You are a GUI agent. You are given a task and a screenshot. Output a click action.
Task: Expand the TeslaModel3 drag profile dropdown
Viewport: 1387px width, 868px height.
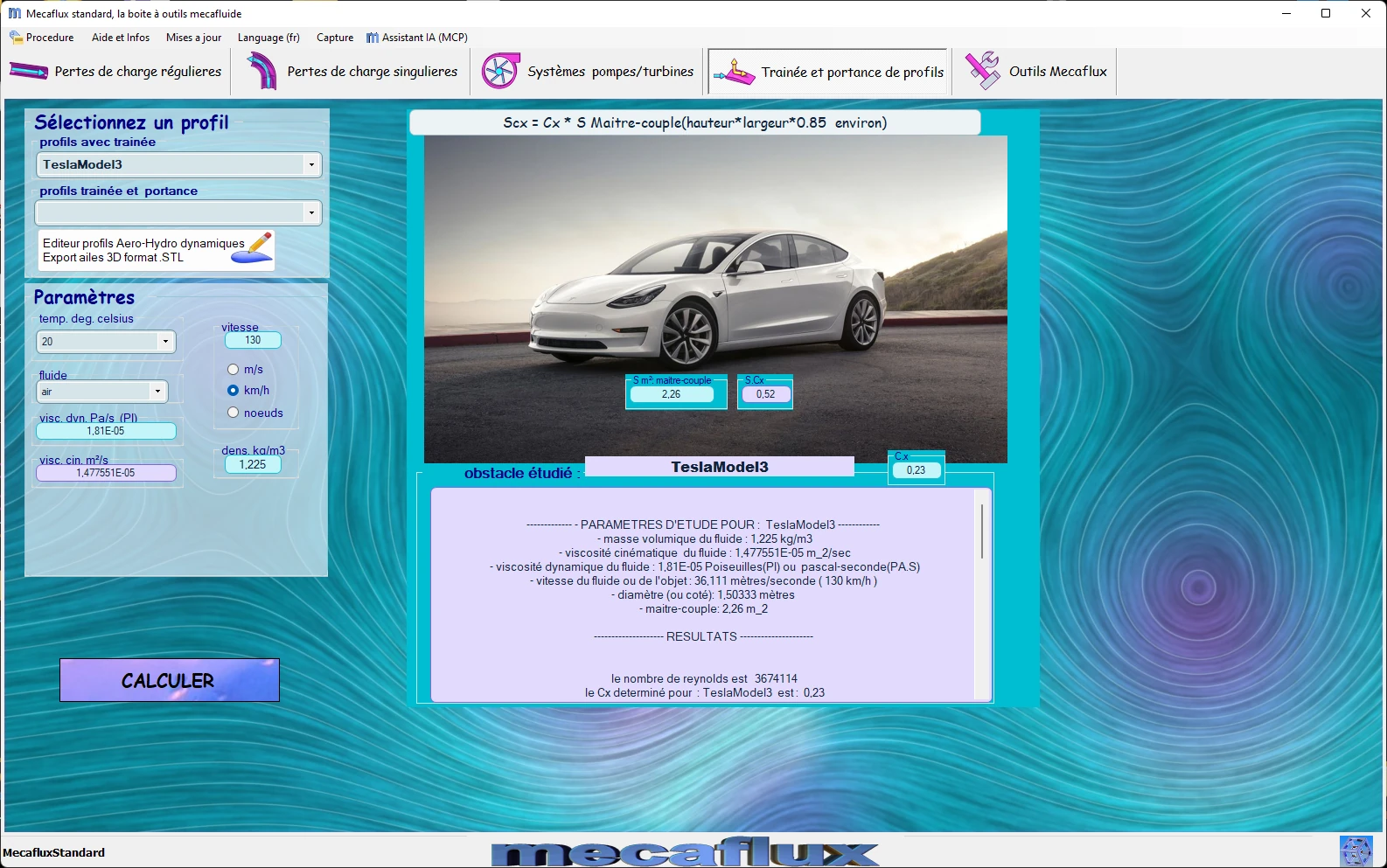[311, 164]
